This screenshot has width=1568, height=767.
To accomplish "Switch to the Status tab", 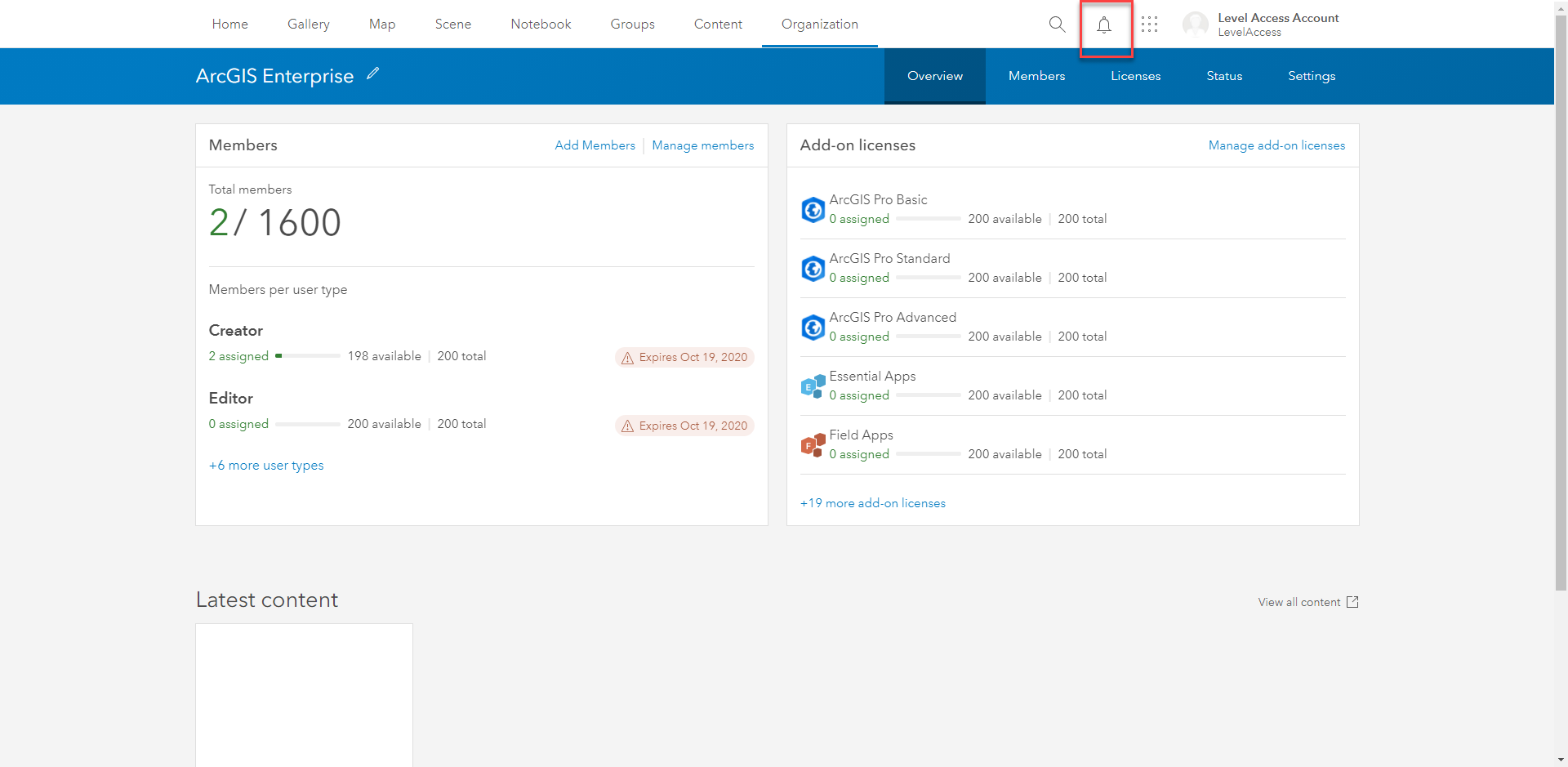I will click(1224, 76).
